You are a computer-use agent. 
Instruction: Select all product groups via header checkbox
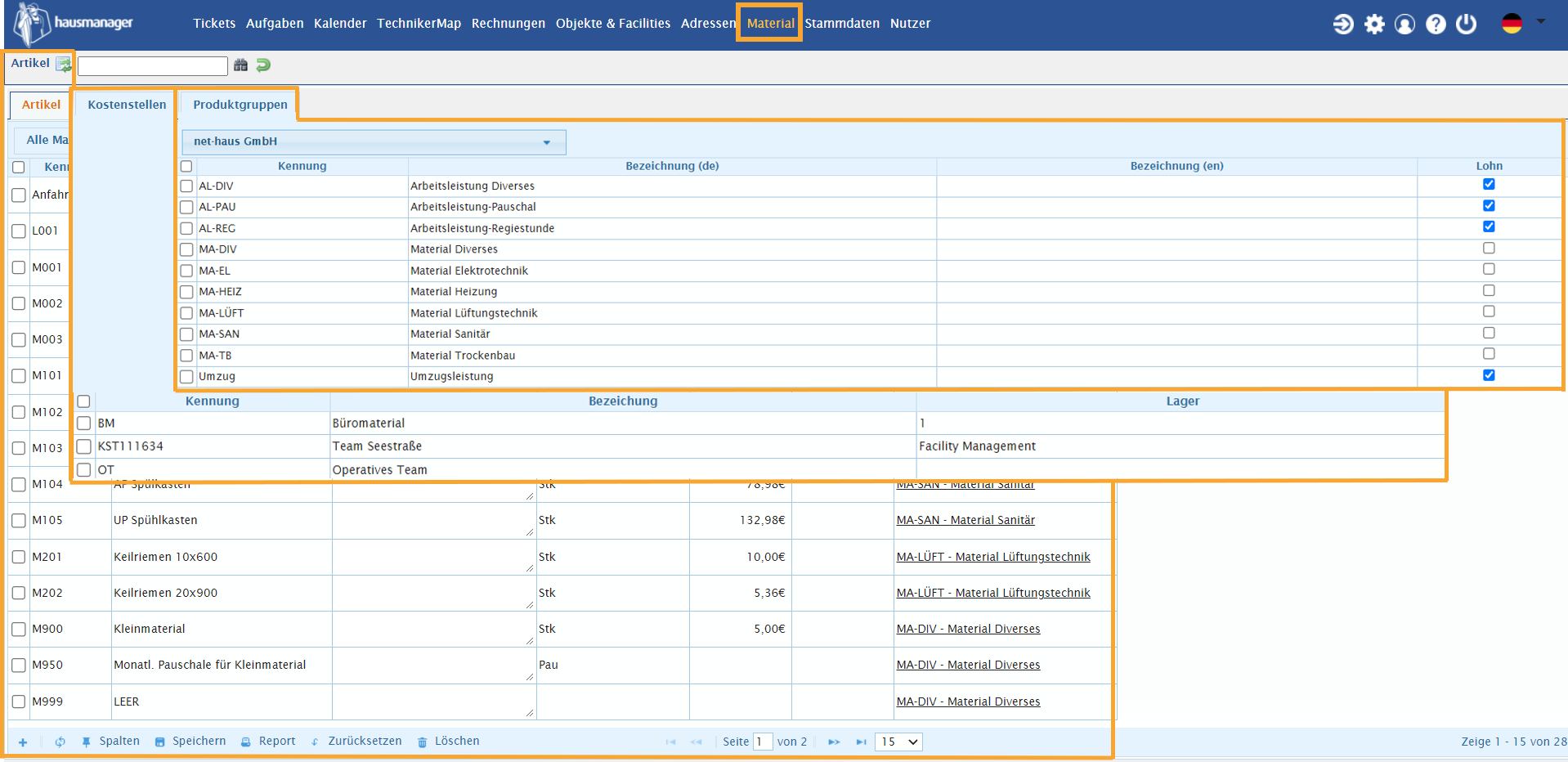[186, 167]
